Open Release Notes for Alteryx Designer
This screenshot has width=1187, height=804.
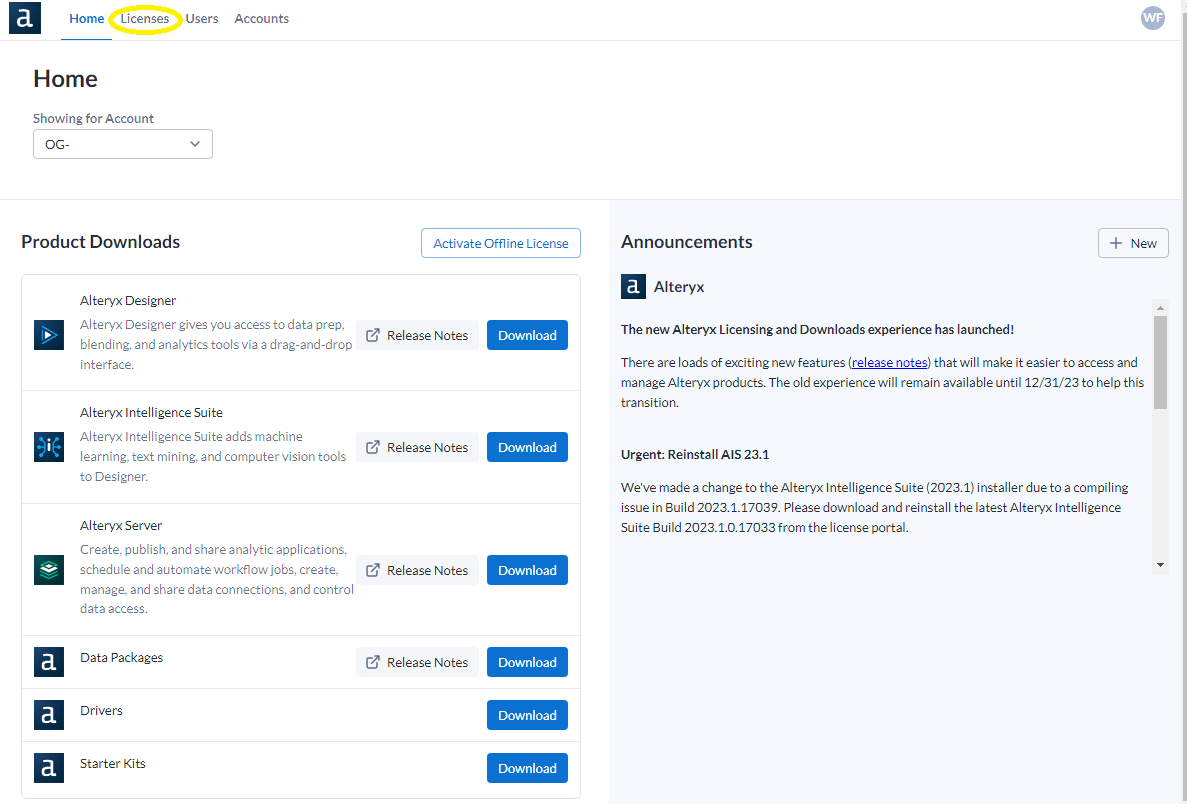pyautogui.click(x=417, y=335)
